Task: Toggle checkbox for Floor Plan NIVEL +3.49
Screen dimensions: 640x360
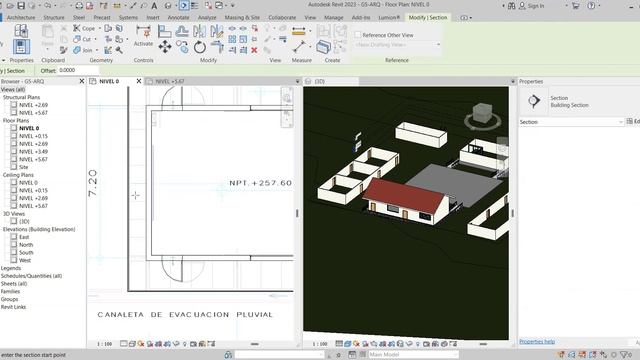Action: pos(13,151)
